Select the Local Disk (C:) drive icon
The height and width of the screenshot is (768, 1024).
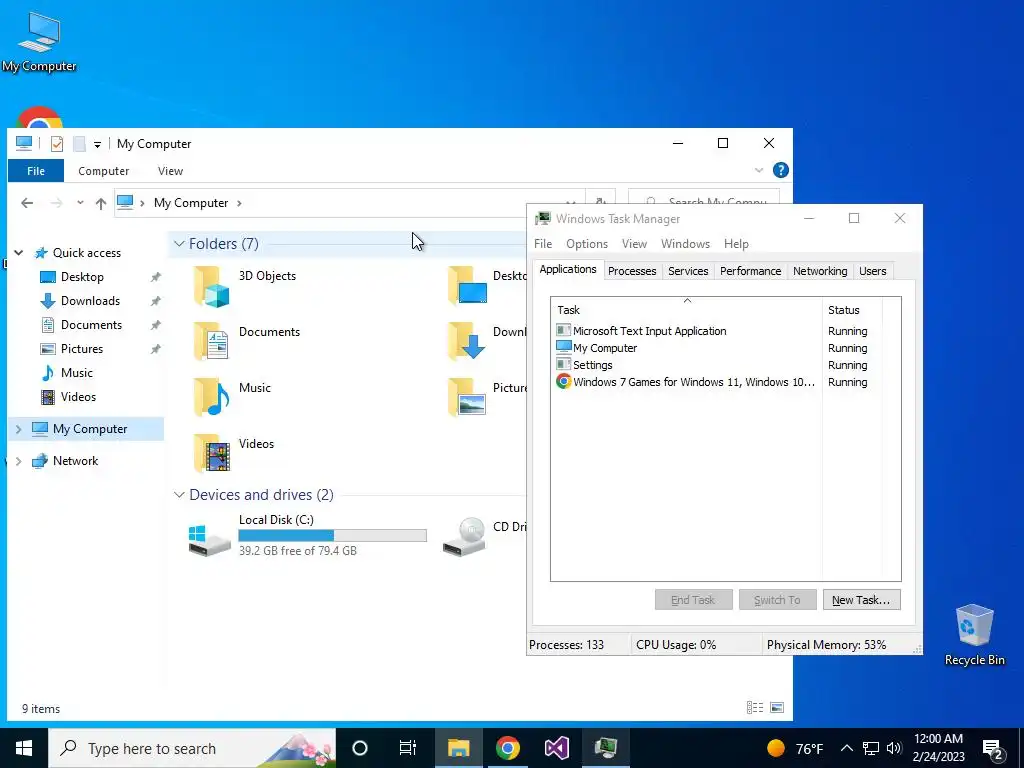point(209,539)
